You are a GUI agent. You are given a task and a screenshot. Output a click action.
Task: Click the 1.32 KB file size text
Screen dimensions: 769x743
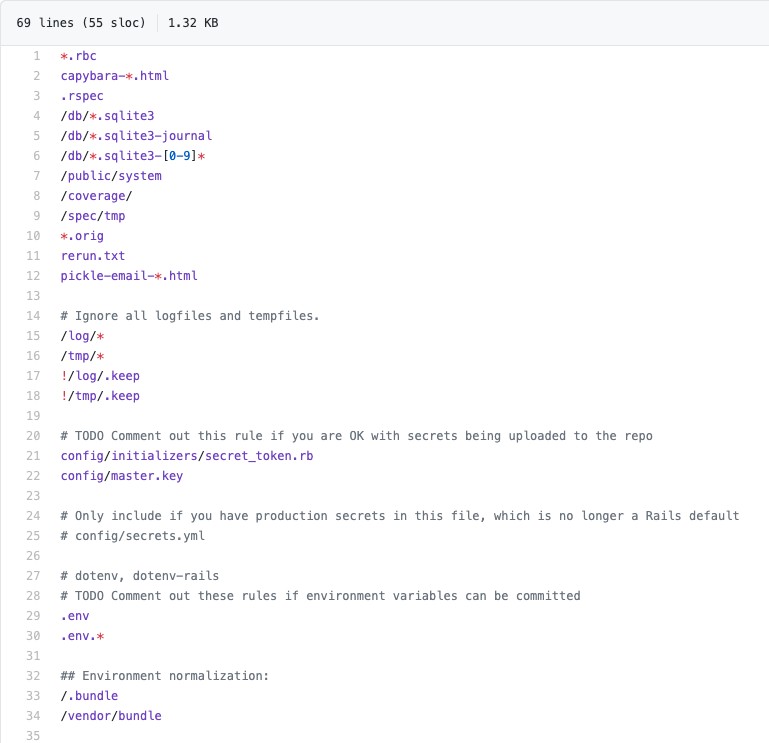(x=193, y=22)
